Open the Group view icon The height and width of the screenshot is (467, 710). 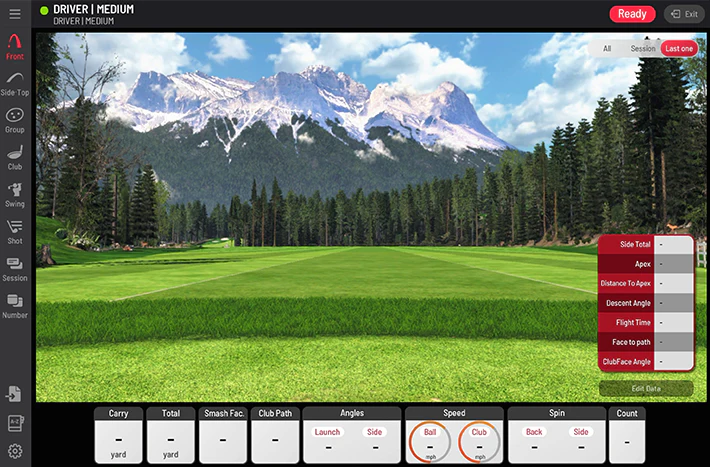point(15,119)
